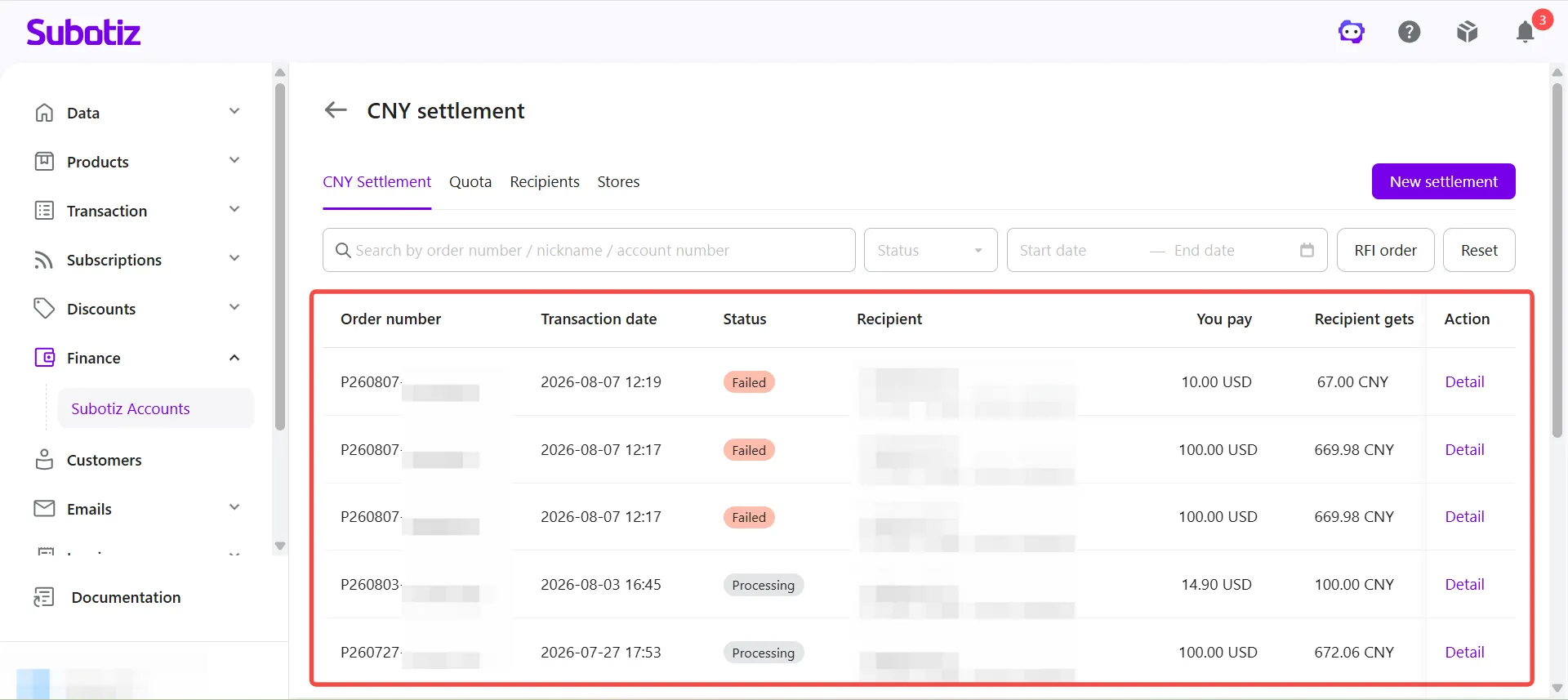Focus the order number search field
The image size is (1568, 700).
pyautogui.click(x=589, y=250)
